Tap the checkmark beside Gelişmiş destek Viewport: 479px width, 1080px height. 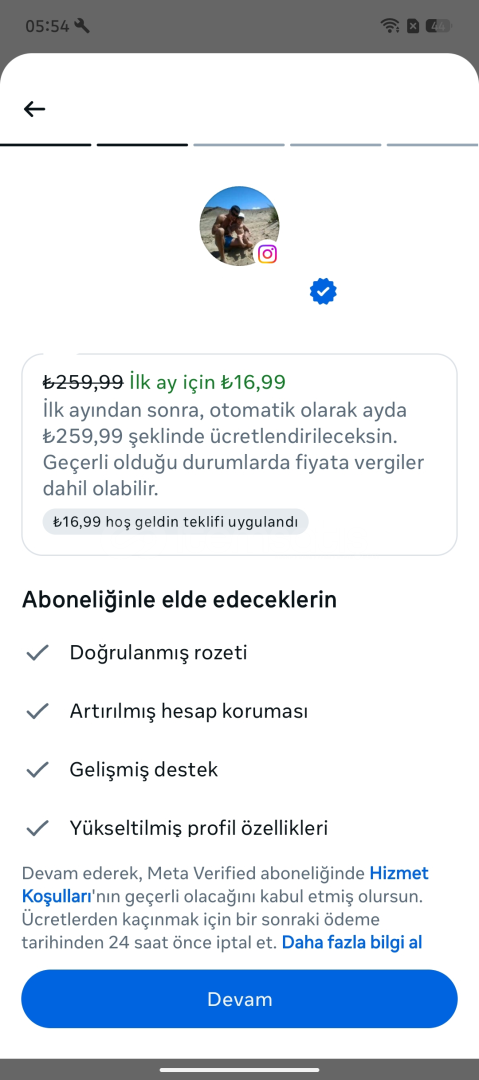[x=37, y=769]
